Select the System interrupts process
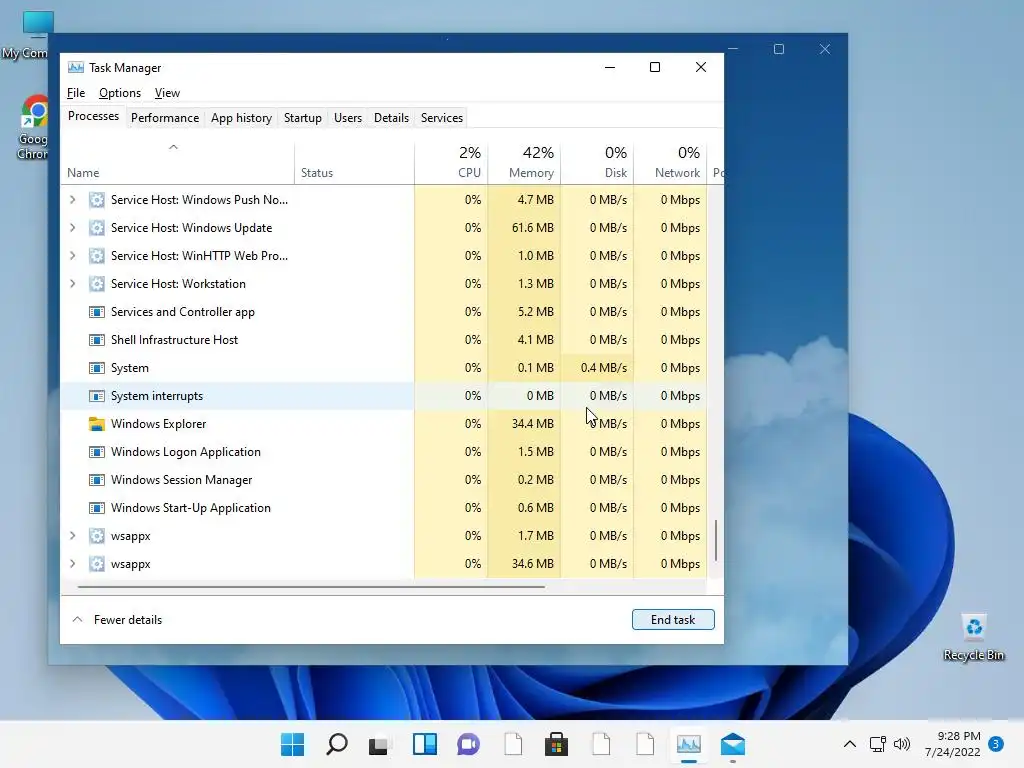Image resolution: width=1024 pixels, height=768 pixels. (x=383, y=396)
